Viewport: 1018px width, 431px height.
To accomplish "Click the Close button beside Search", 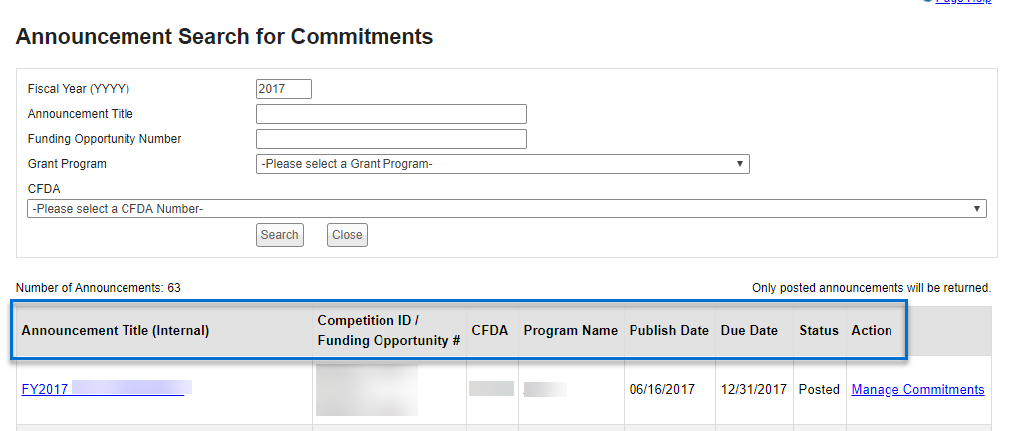I will pyautogui.click(x=347, y=235).
